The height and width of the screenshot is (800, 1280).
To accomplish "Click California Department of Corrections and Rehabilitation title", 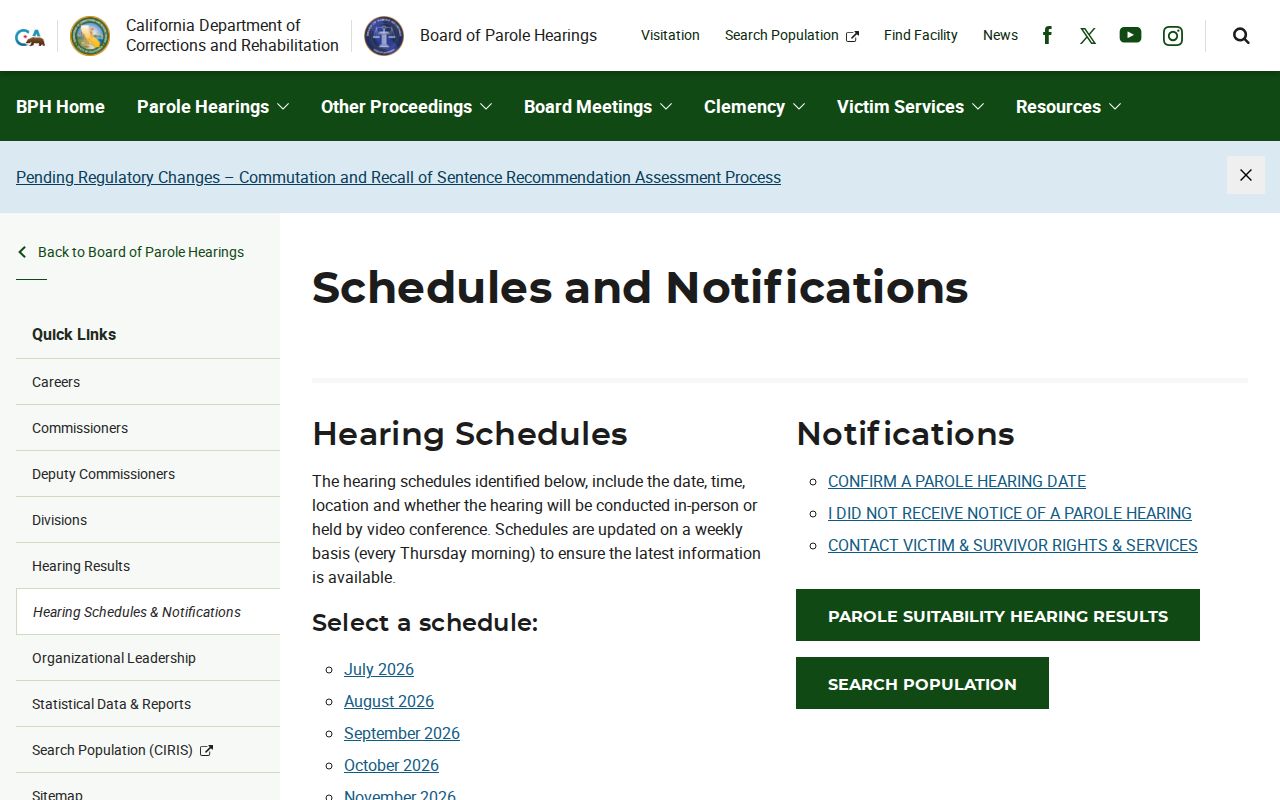I will (x=232, y=35).
